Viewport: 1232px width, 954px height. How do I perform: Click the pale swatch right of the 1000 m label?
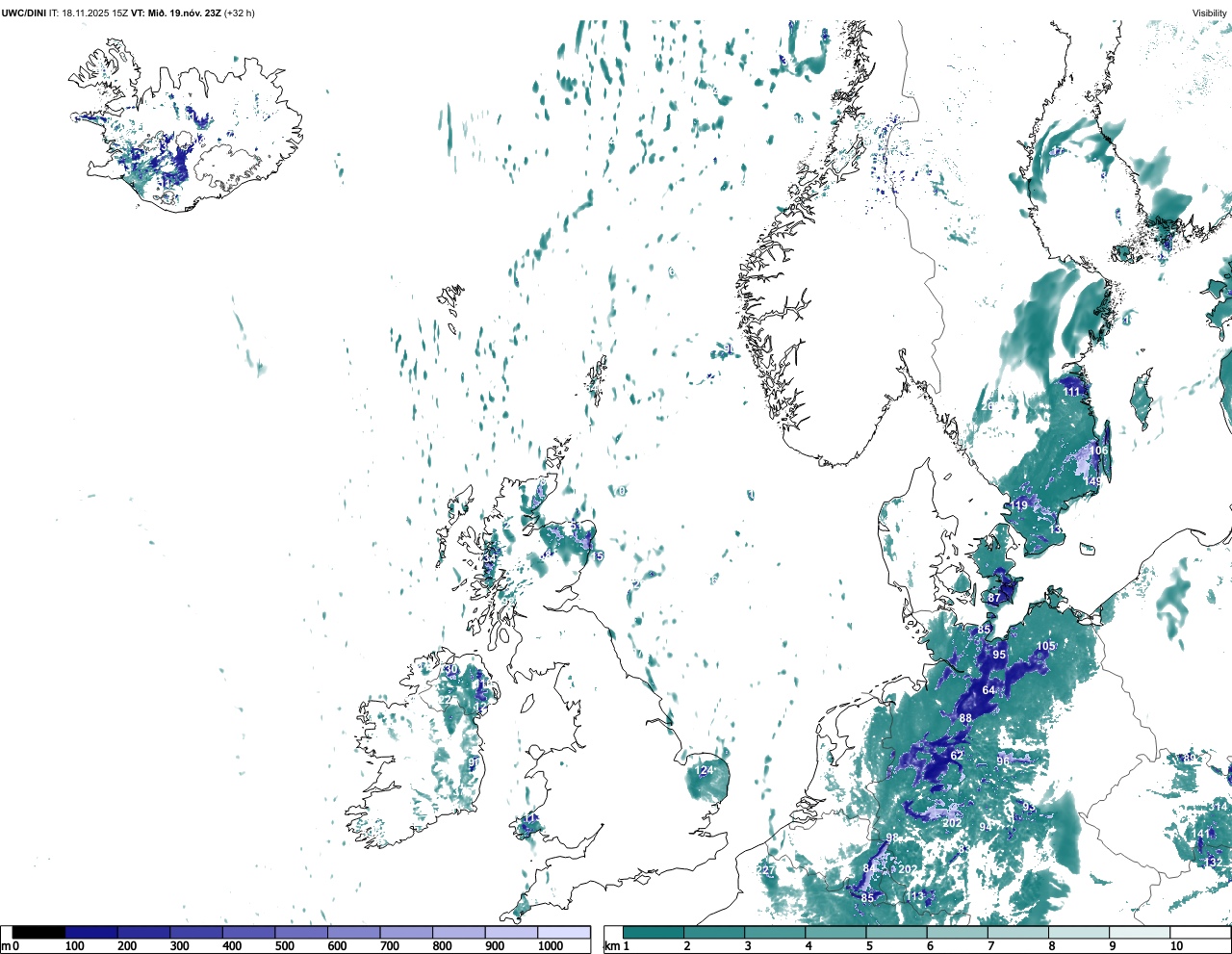(x=564, y=932)
